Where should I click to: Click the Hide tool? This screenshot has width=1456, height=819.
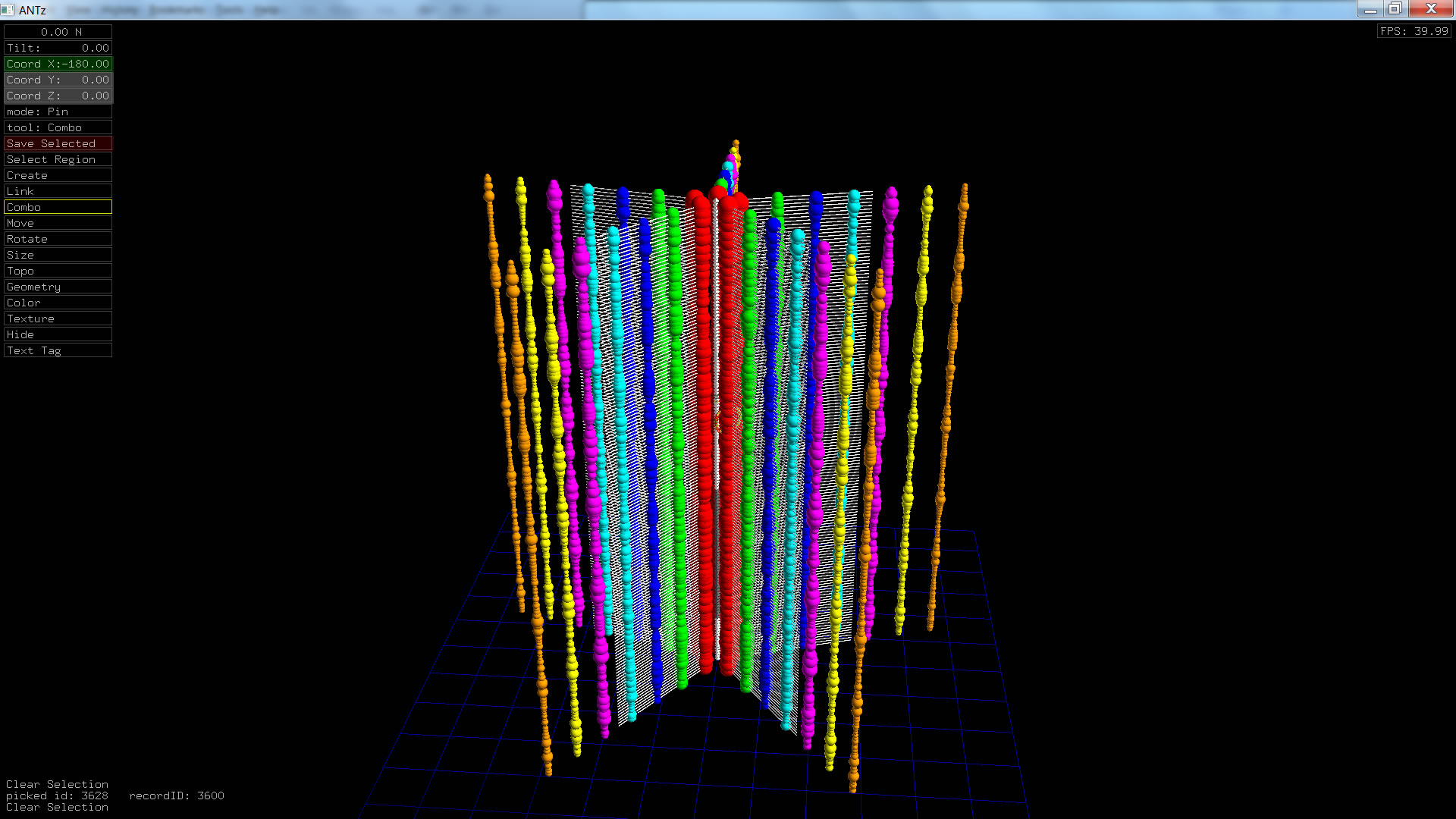click(x=58, y=334)
